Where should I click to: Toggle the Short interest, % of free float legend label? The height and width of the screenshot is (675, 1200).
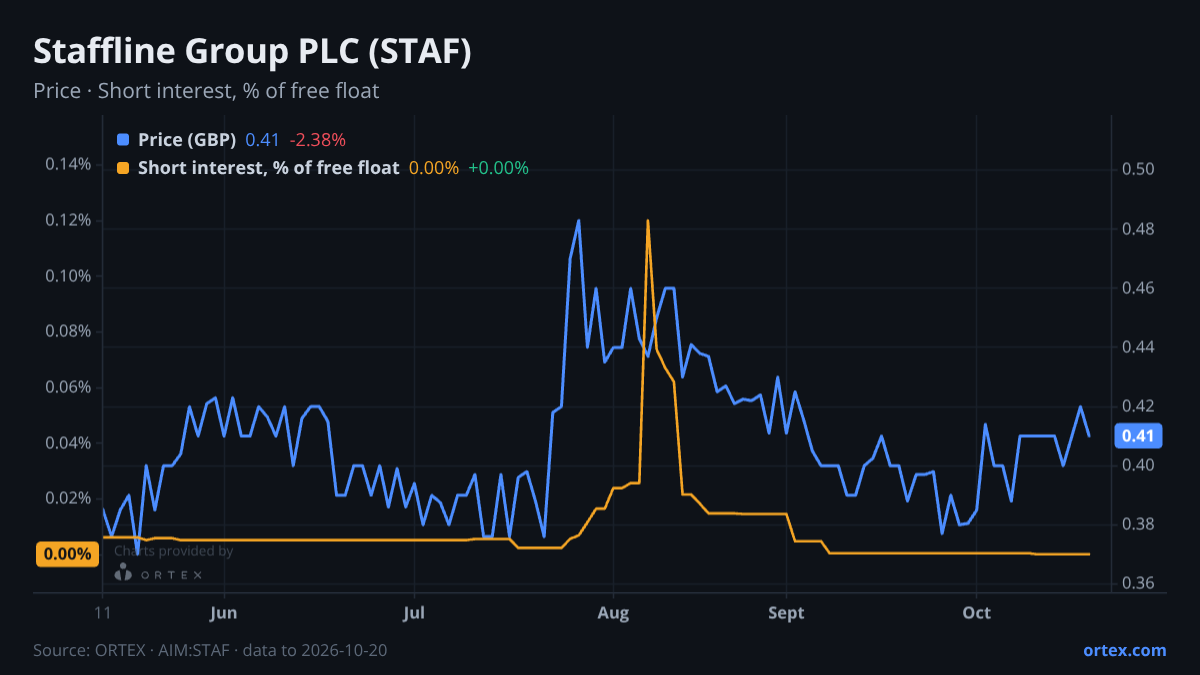pyautogui.click(x=268, y=168)
